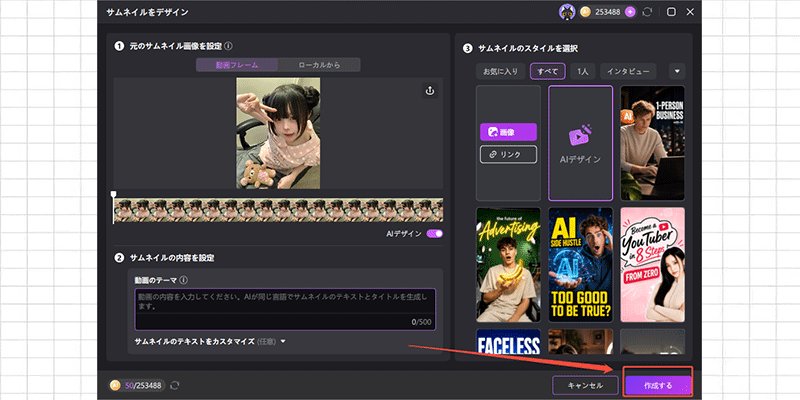Click the upload image icon in preview
The image size is (800, 400).
(x=430, y=91)
